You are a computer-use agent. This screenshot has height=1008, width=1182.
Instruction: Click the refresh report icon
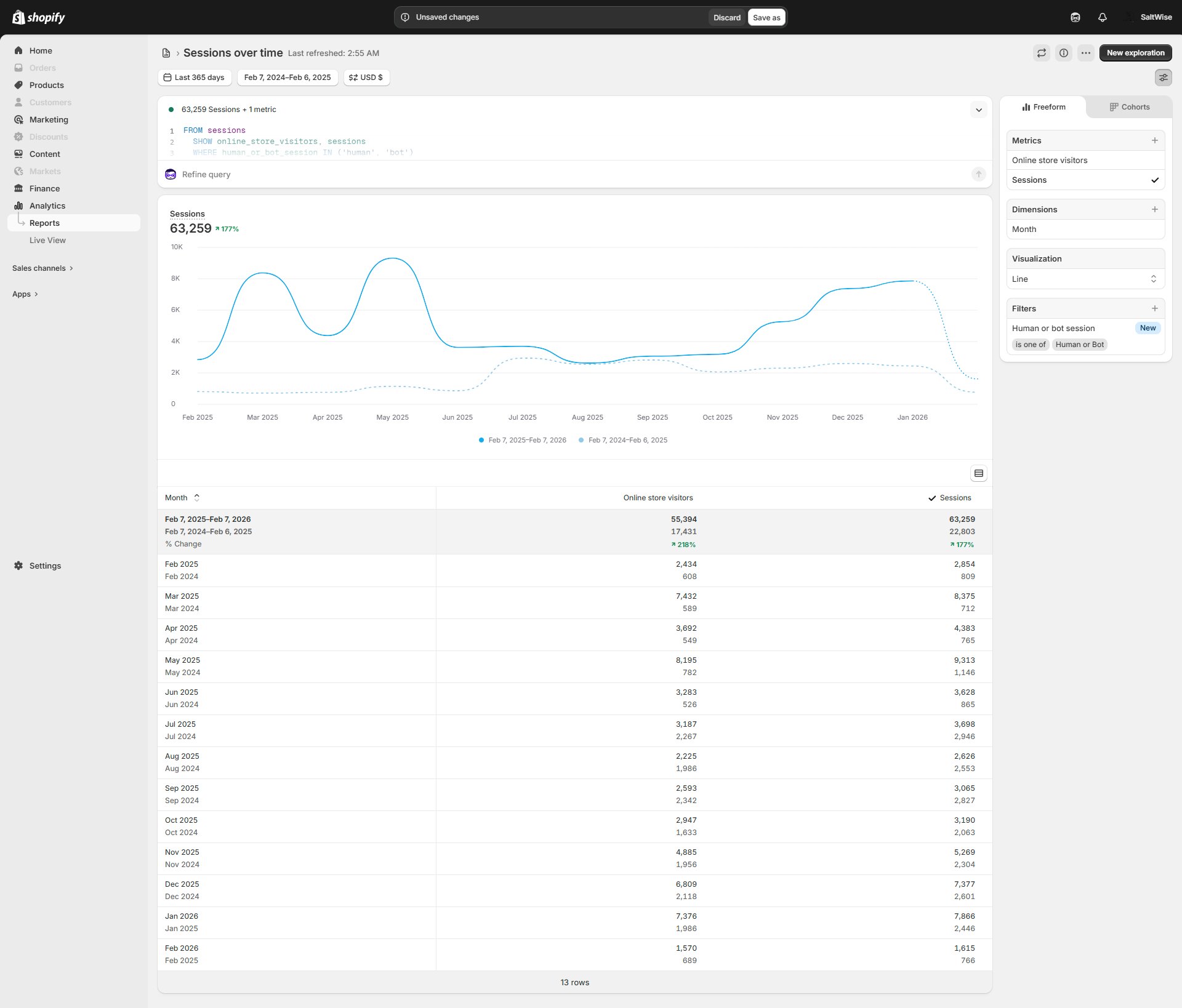1041,53
